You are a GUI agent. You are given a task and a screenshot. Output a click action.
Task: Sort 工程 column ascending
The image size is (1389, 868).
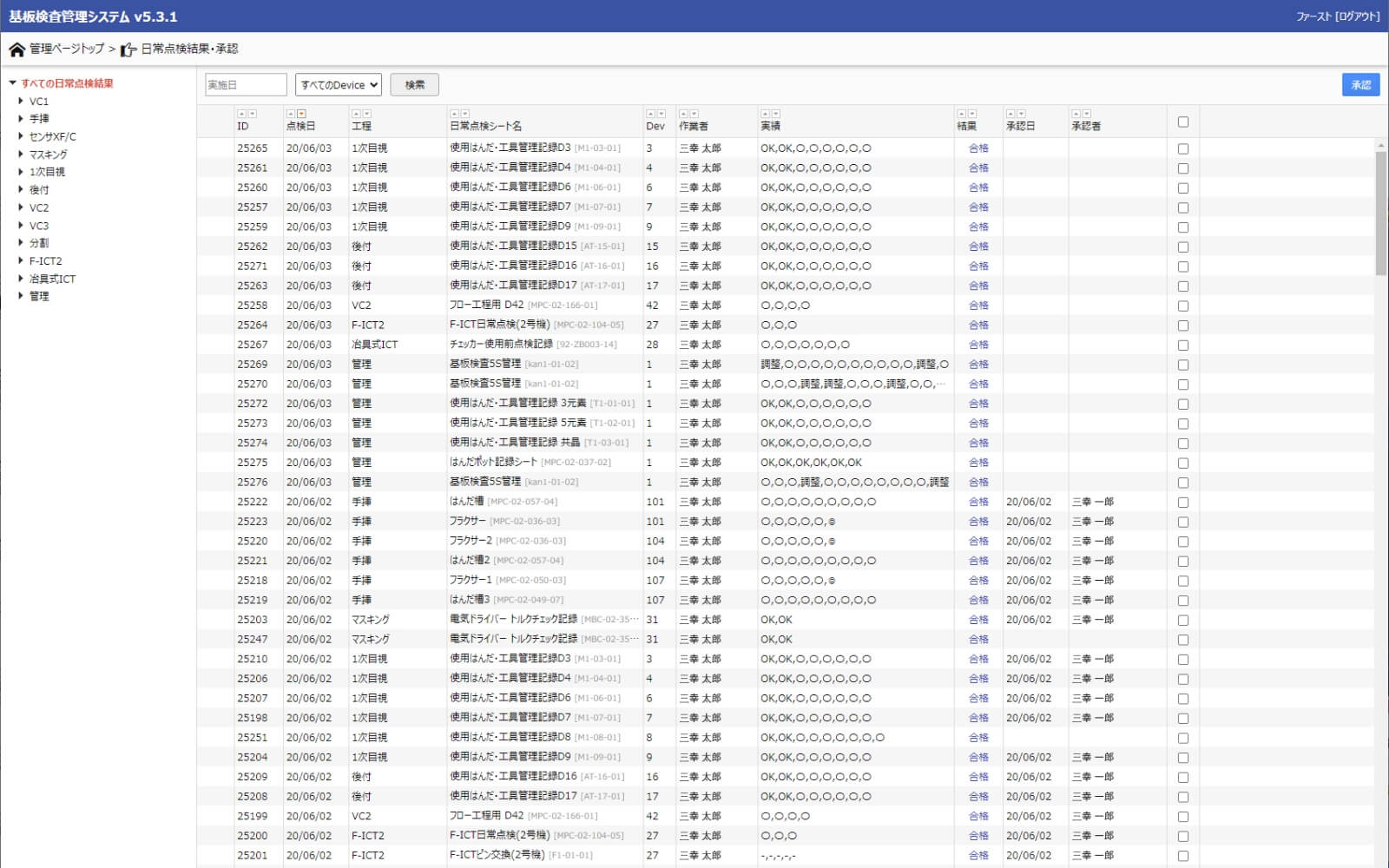pyautogui.click(x=356, y=114)
